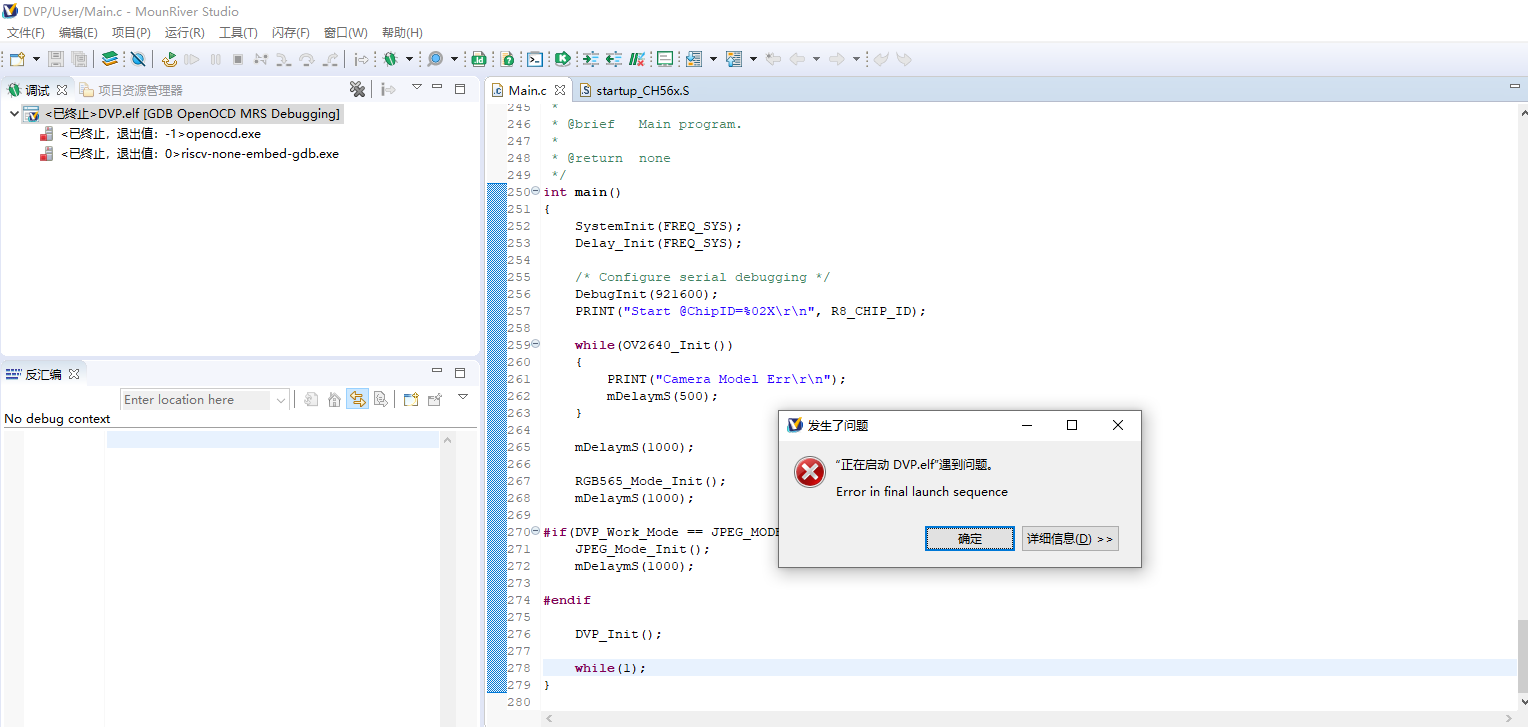This screenshot has height=727, width=1528.
Task: Select the terminated openocd.exe process entry
Action: click(160, 134)
